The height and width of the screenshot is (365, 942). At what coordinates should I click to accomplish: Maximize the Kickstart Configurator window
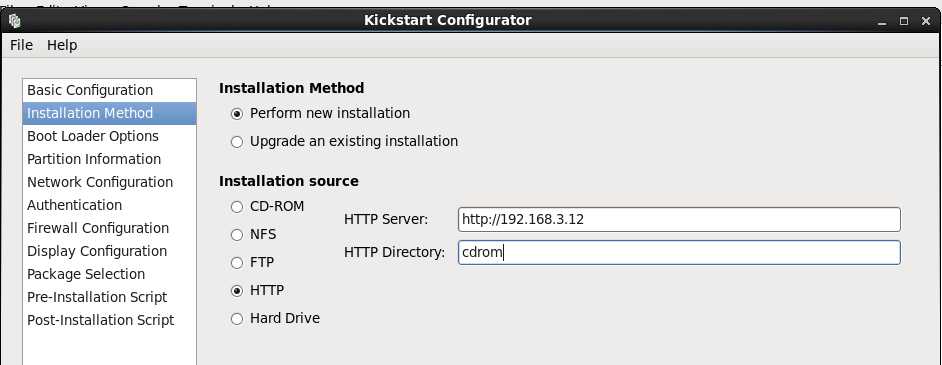(x=904, y=21)
